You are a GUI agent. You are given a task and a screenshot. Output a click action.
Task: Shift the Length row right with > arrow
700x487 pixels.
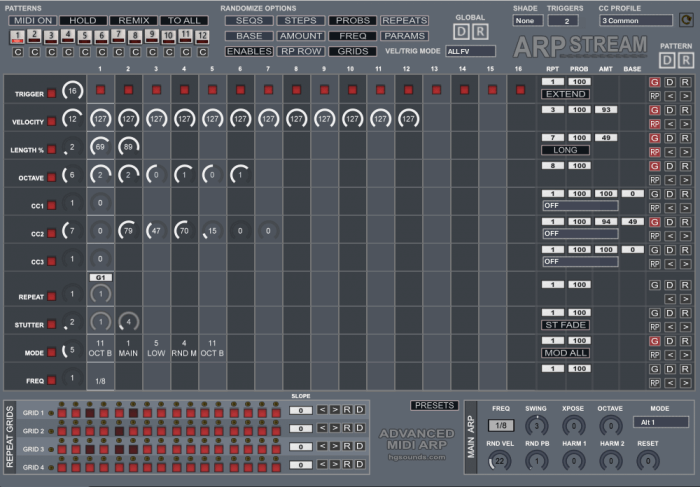685,152
